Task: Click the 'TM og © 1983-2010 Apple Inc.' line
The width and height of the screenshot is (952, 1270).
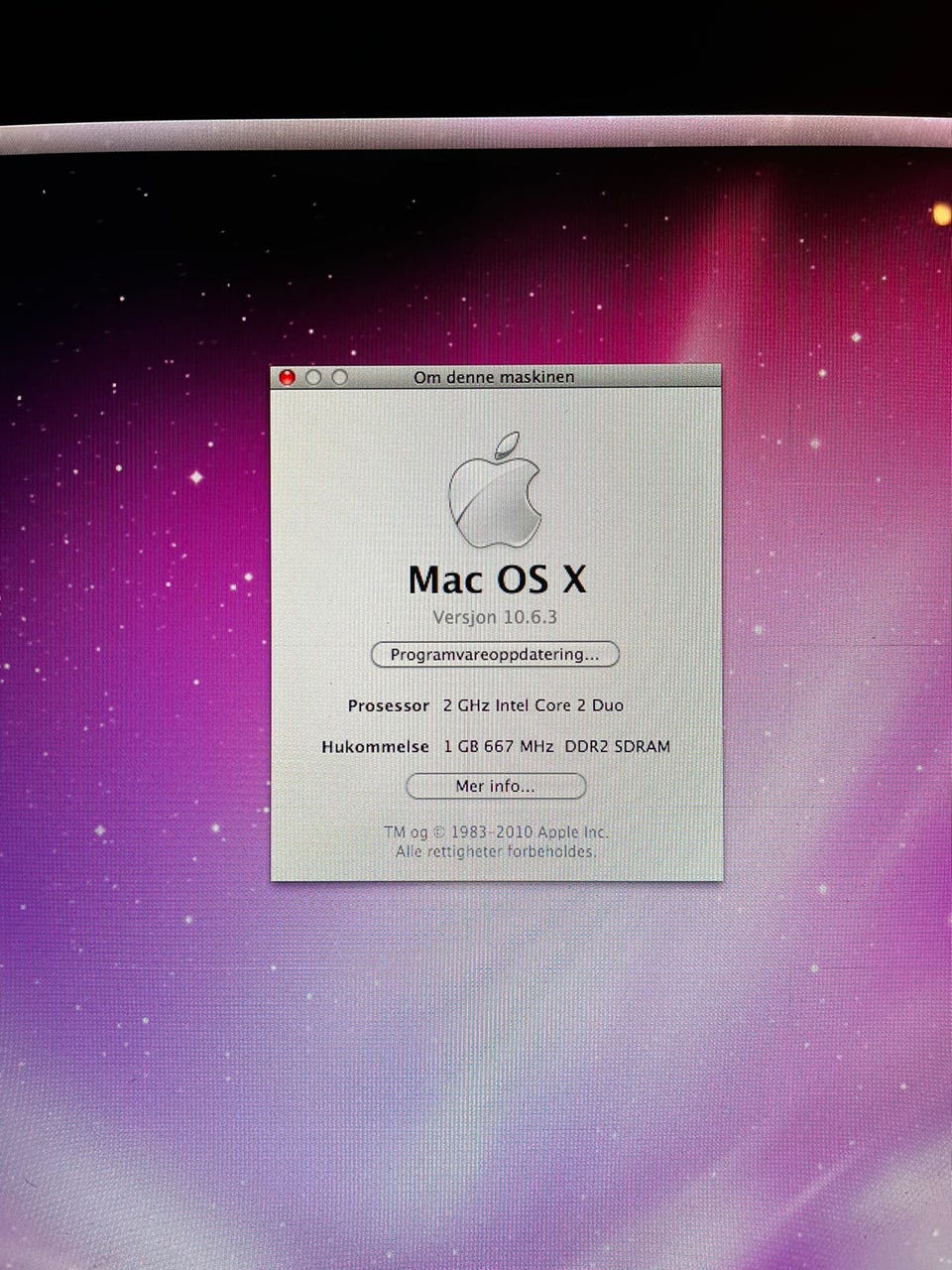Action: pos(496,832)
